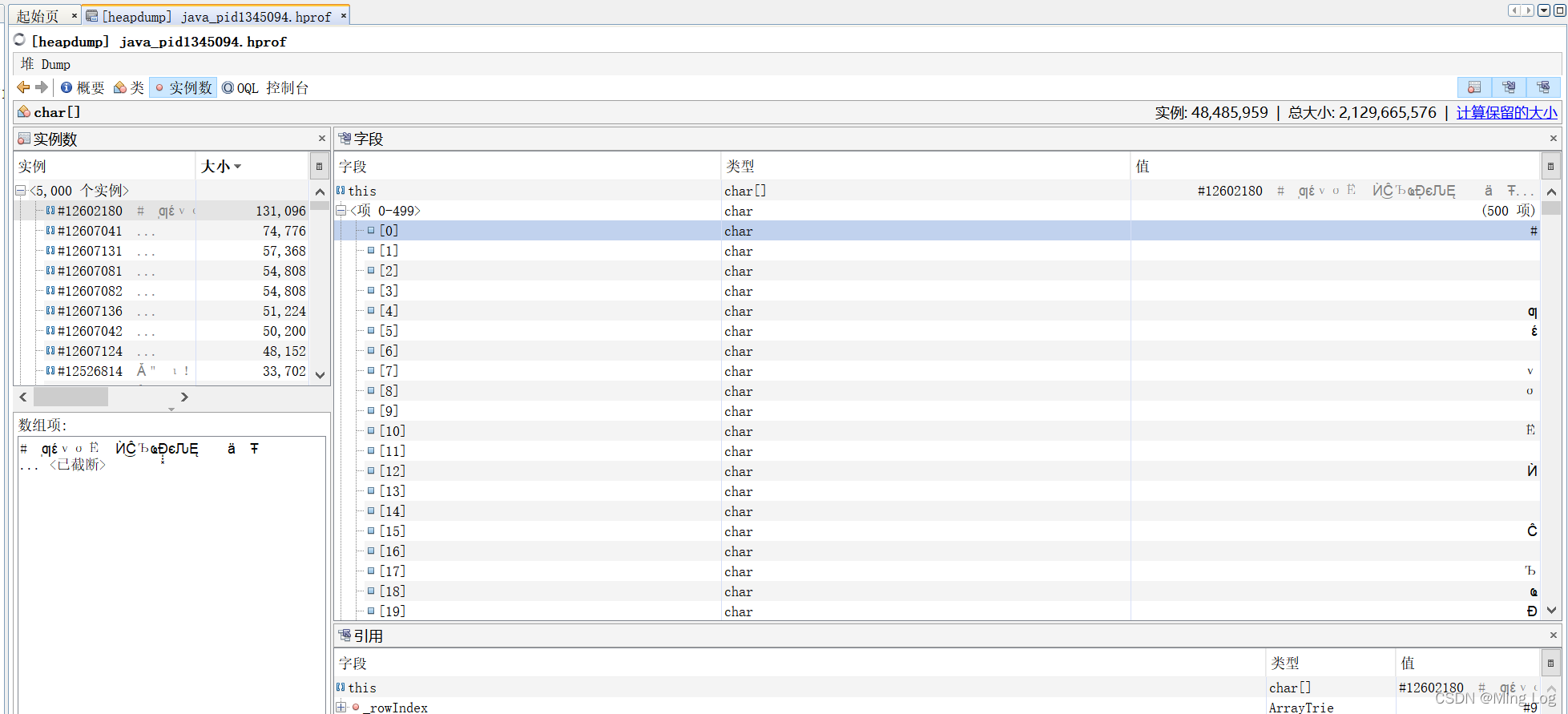Open the 概要 summary view
This screenshot has width=1568, height=714.
click(83, 87)
